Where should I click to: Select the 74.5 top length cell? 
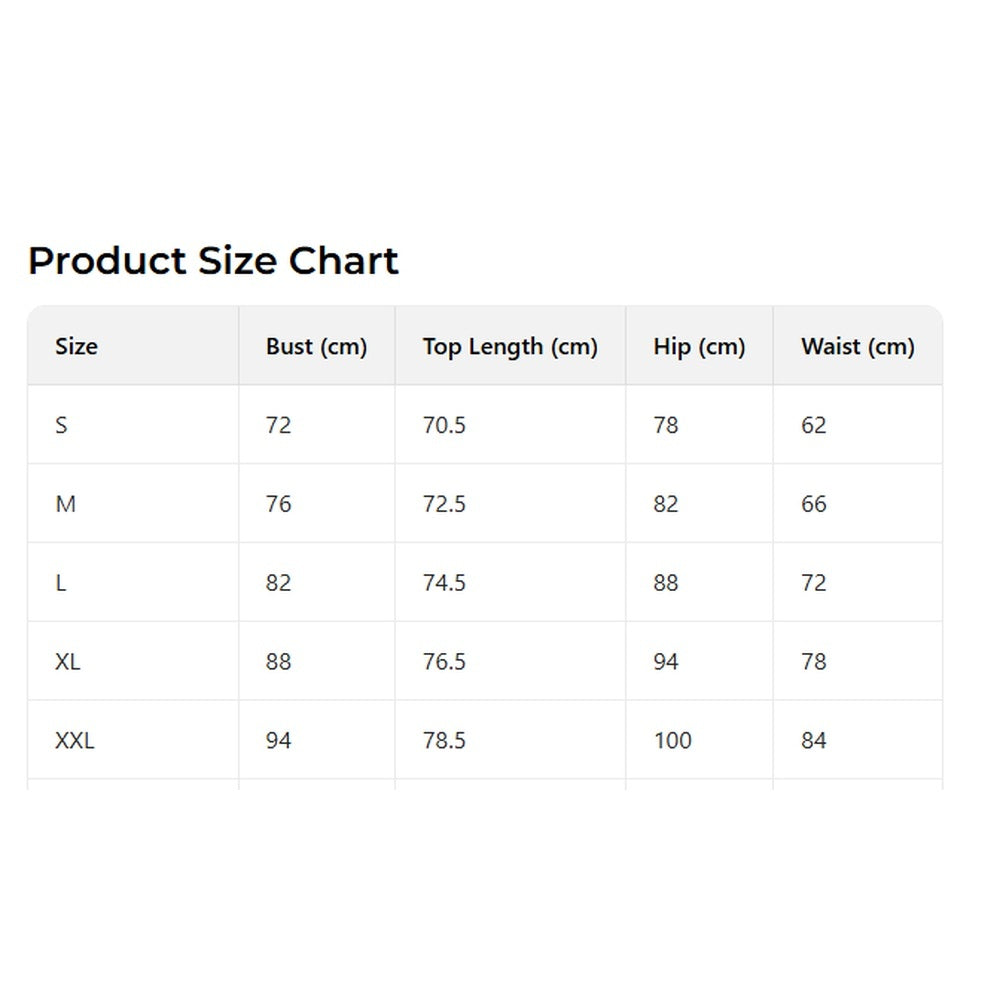(x=444, y=583)
